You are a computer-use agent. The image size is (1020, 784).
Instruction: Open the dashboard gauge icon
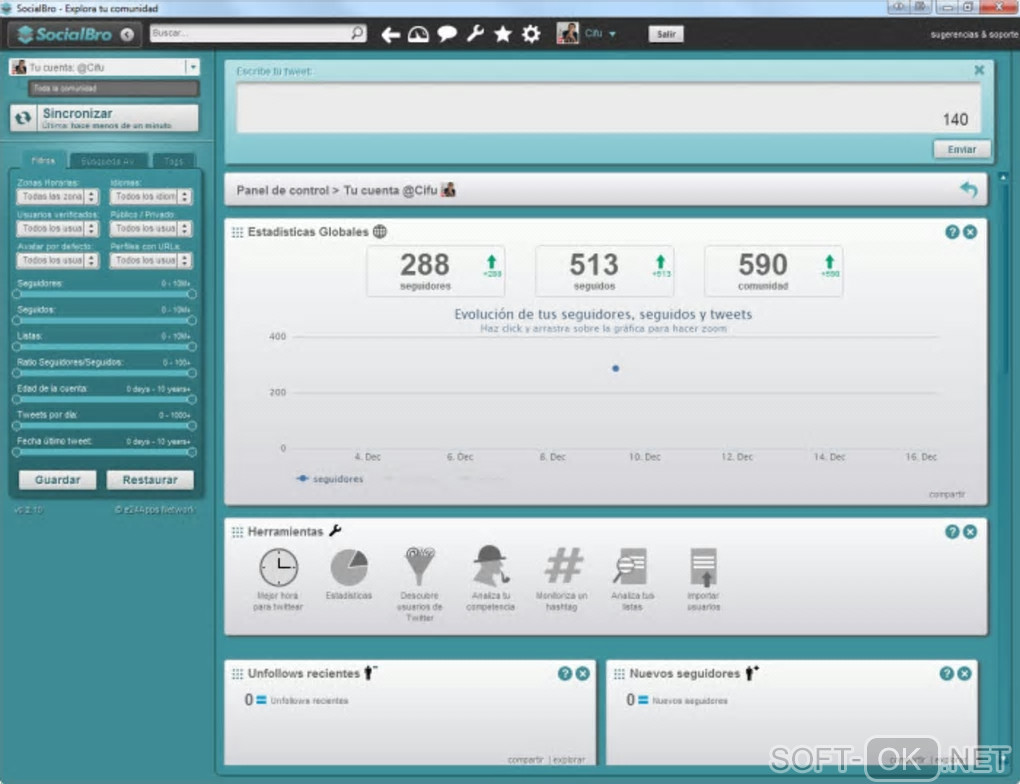coord(418,34)
